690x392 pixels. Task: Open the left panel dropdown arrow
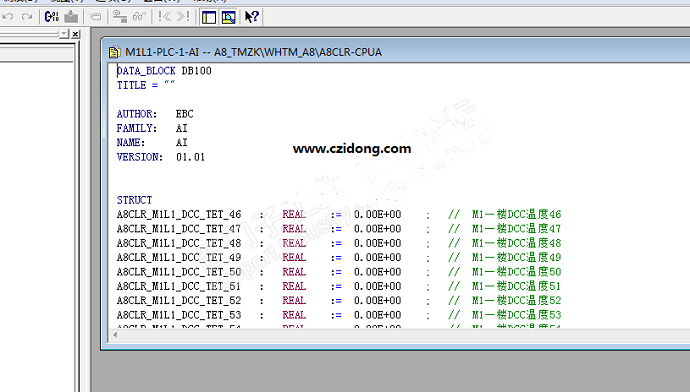click(x=64, y=33)
